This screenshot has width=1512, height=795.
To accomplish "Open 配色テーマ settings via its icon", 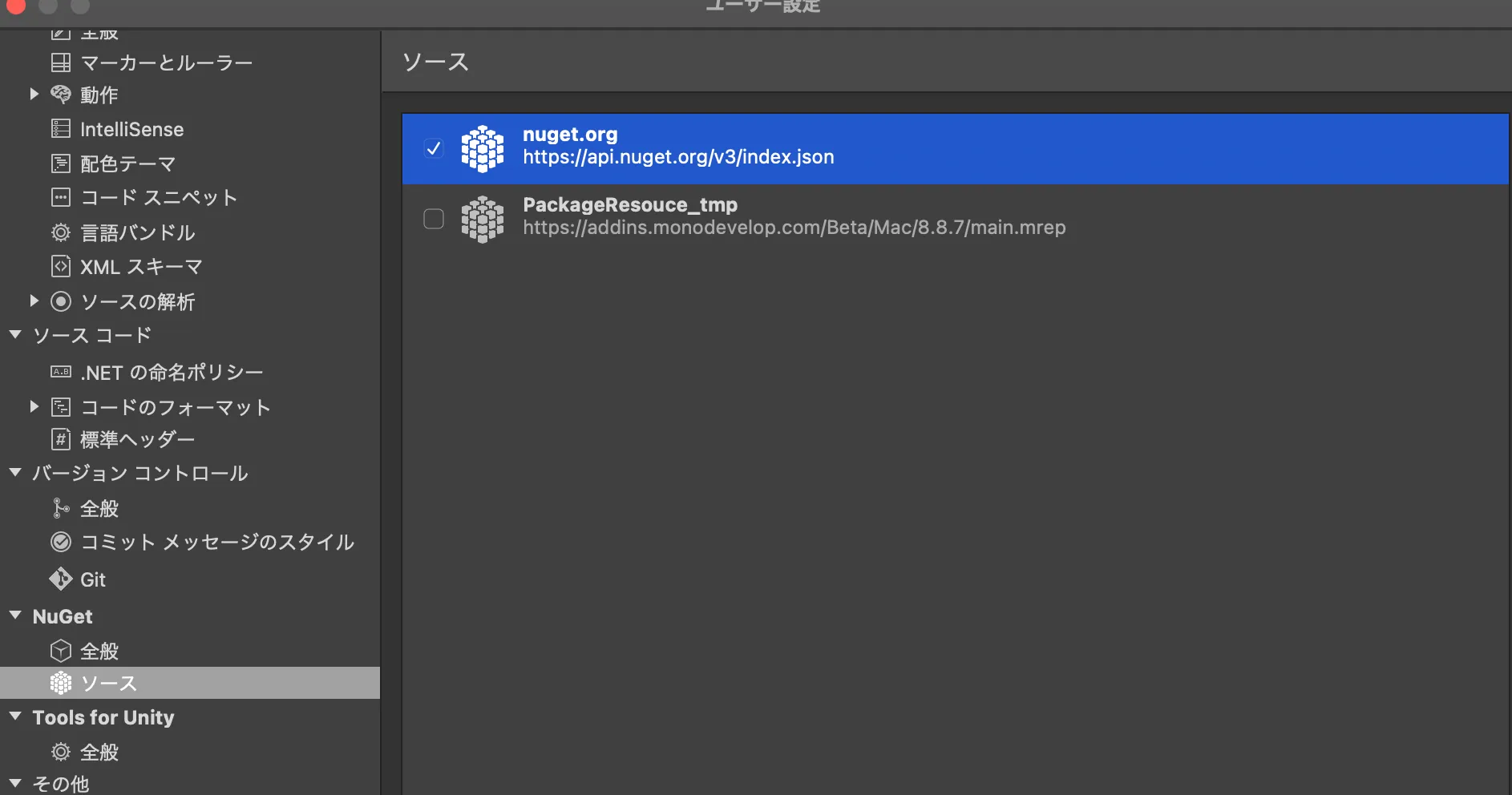I will (61, 163).
